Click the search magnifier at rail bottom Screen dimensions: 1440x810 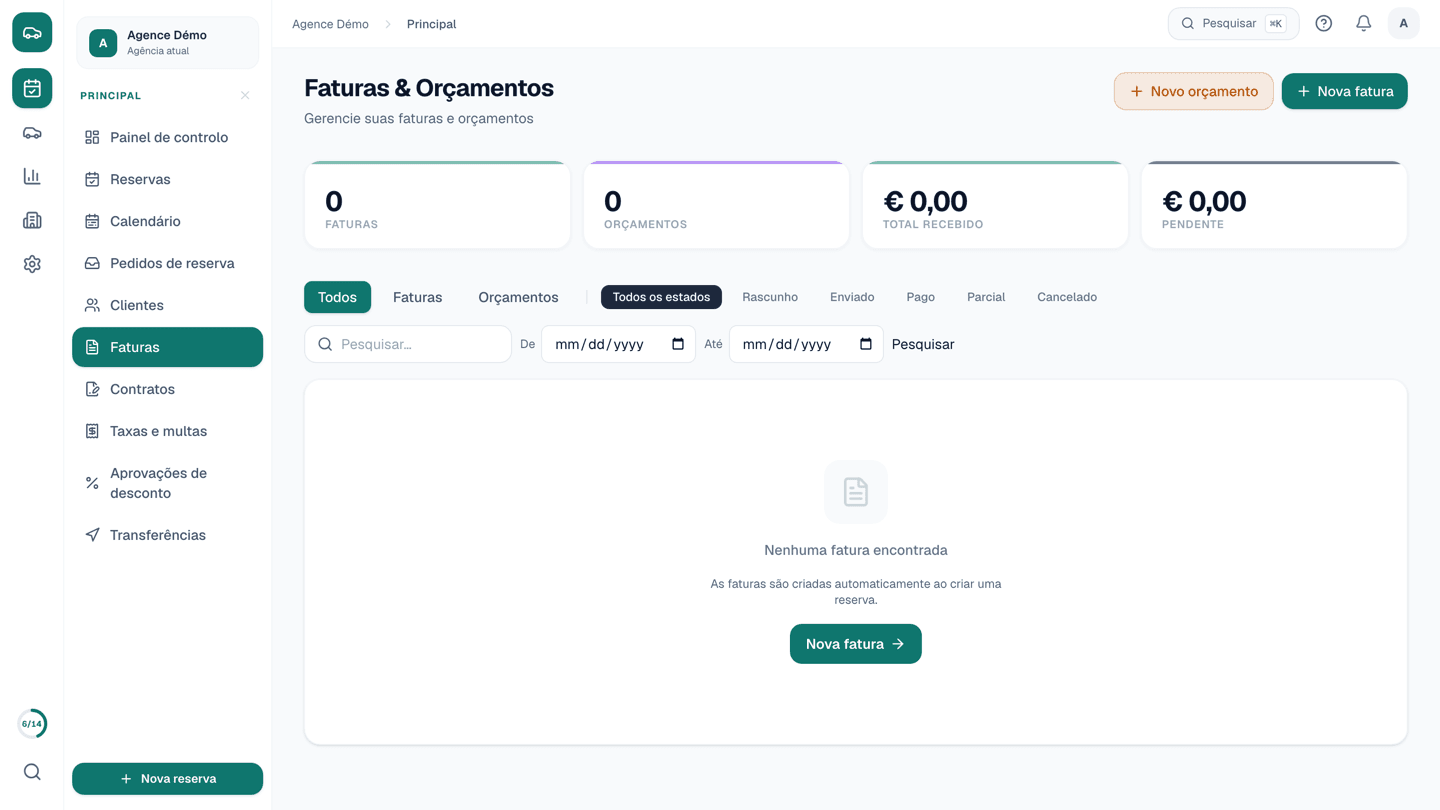click(32, 772)
